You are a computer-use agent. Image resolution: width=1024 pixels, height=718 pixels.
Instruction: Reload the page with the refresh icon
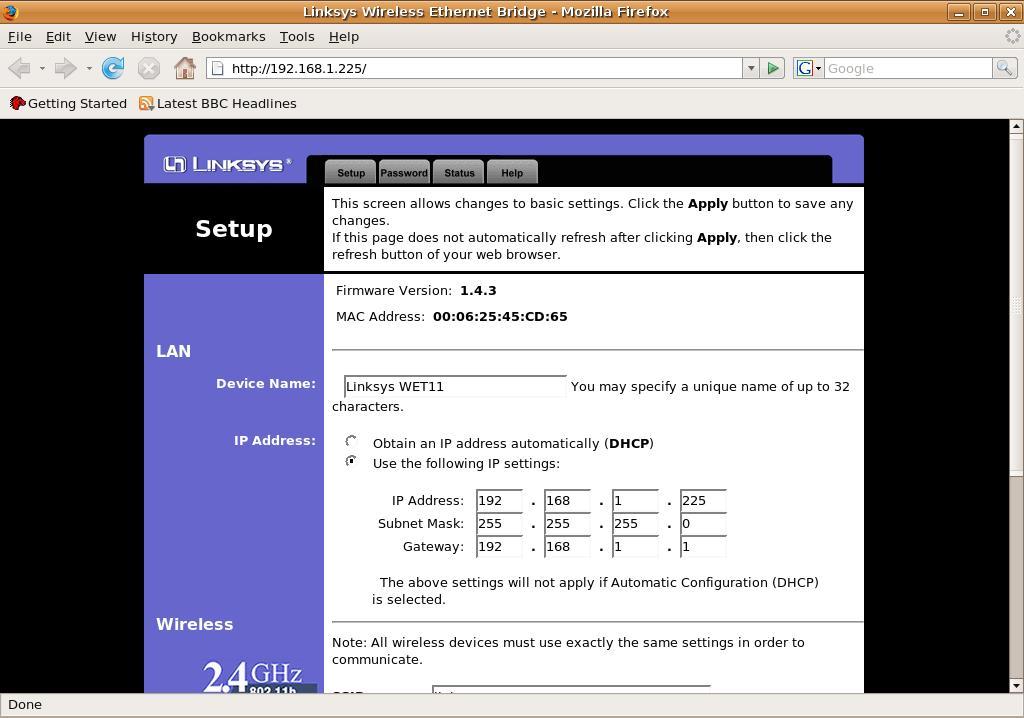(113, 68)
